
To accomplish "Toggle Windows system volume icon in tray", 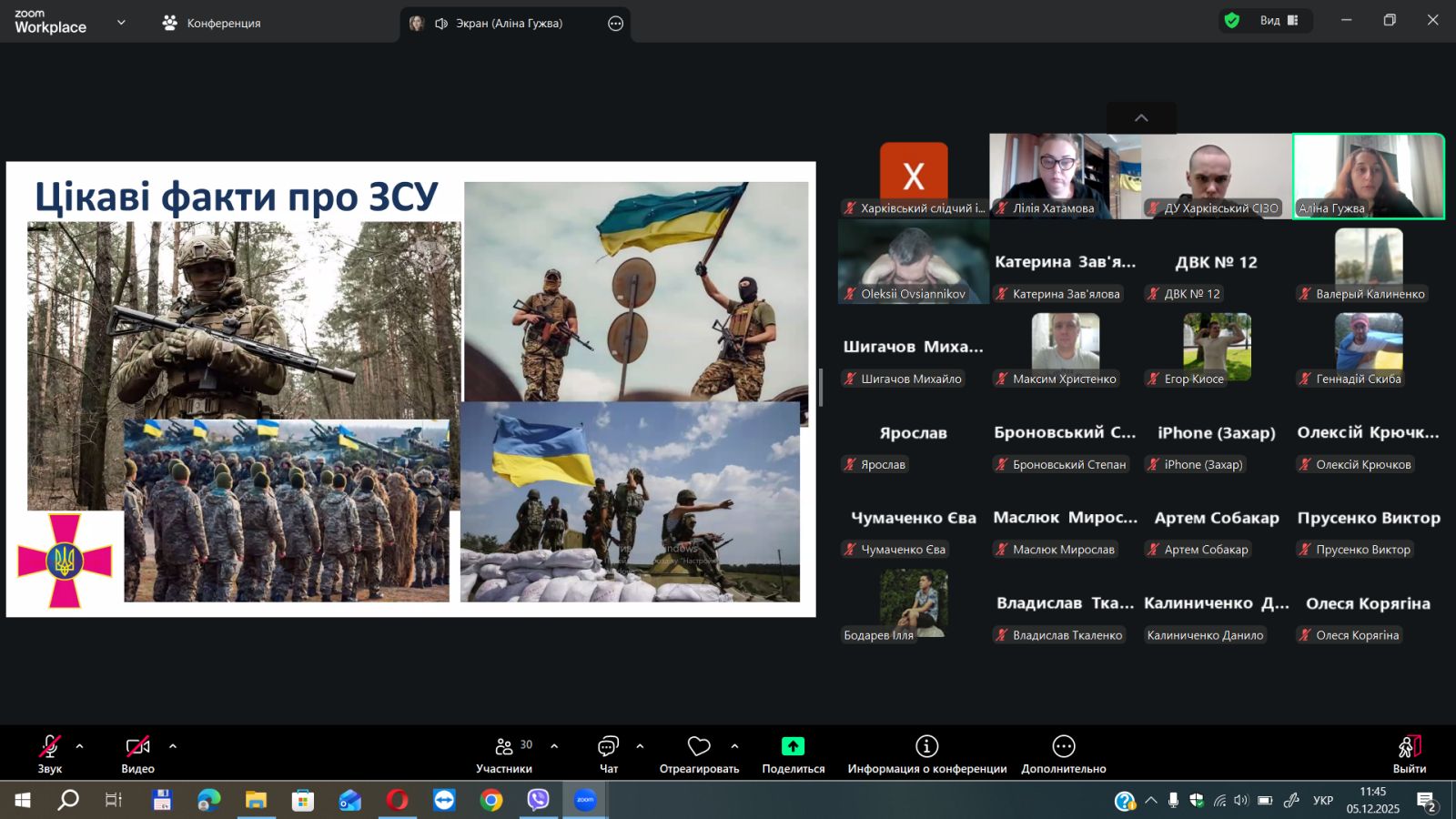I will tap(1241, 801).
